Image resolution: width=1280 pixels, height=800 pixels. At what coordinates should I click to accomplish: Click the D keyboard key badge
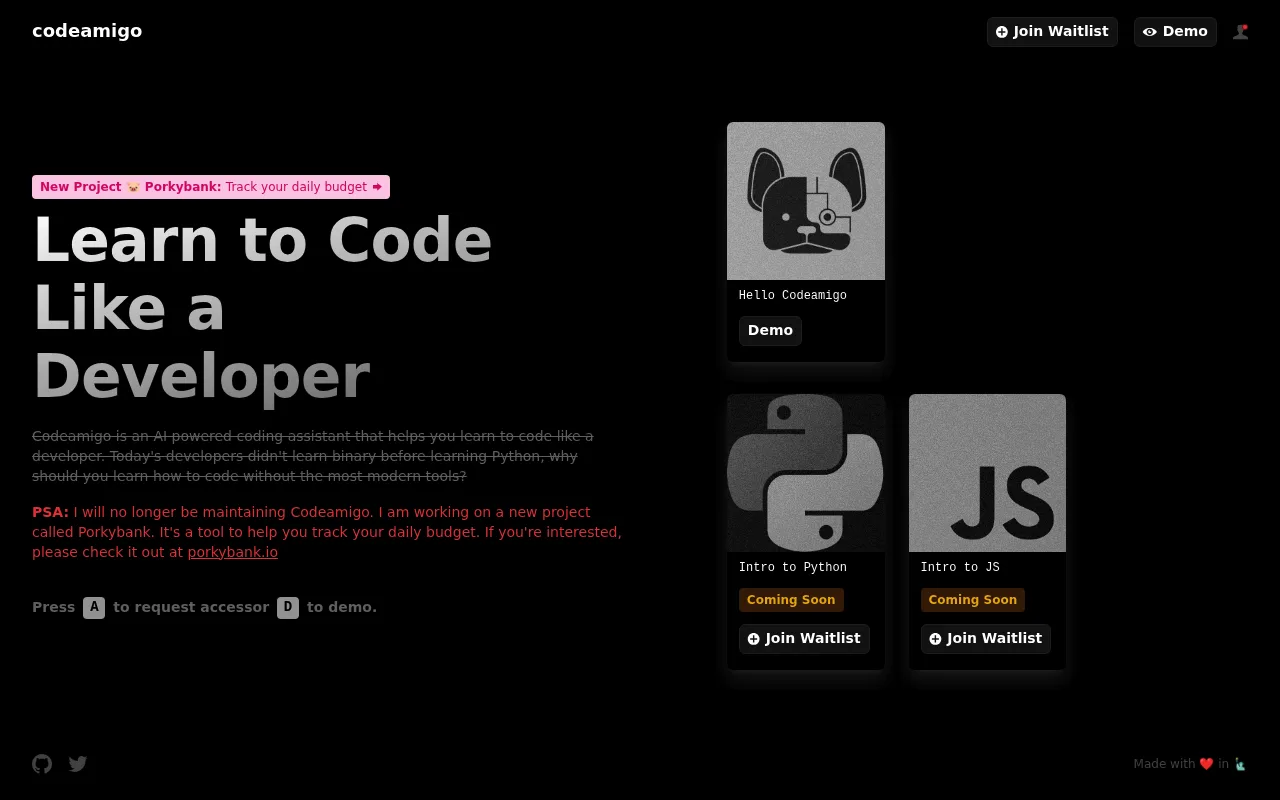click(288, 607)
